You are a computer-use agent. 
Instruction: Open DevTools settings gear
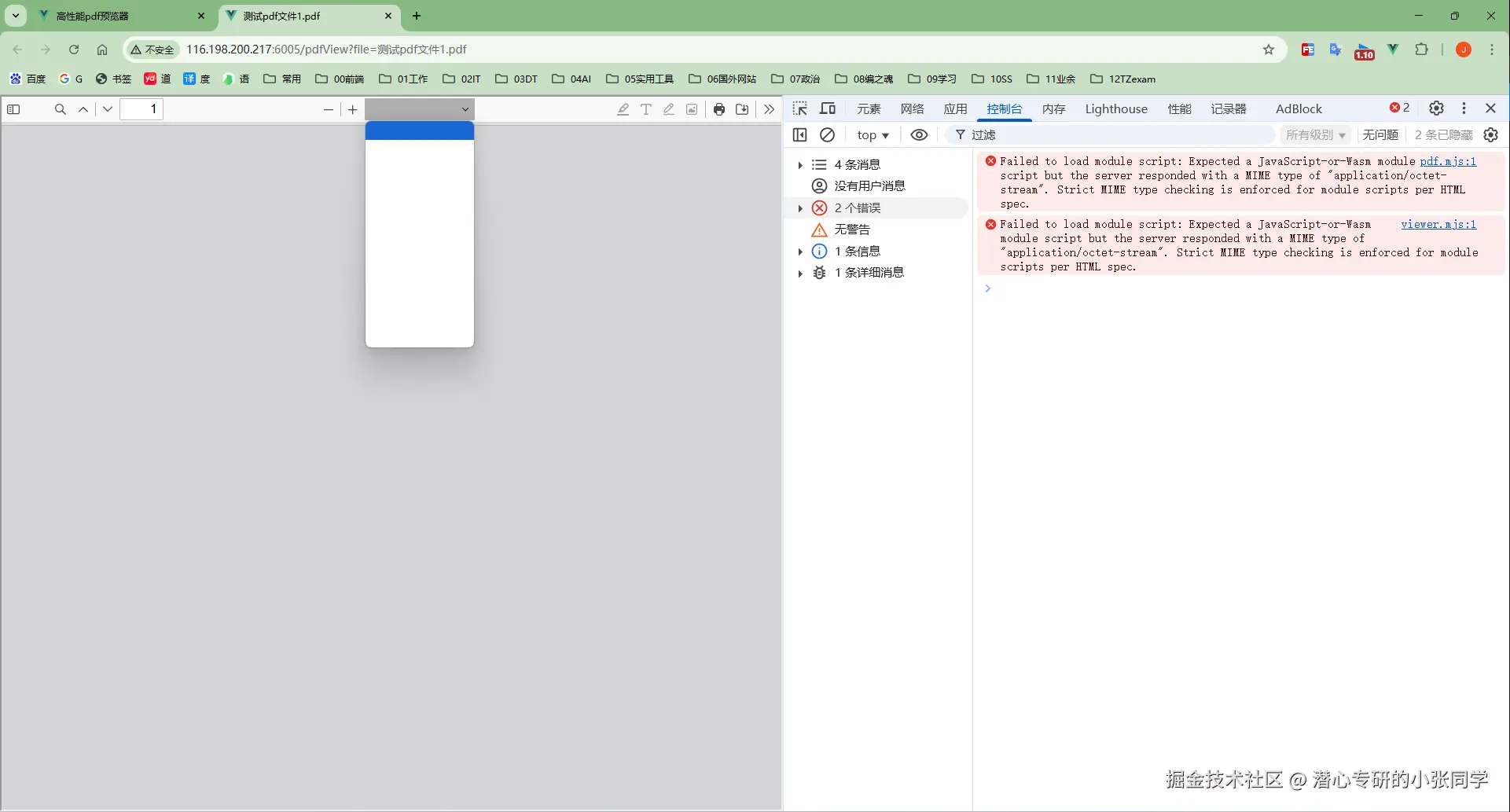1436,108
